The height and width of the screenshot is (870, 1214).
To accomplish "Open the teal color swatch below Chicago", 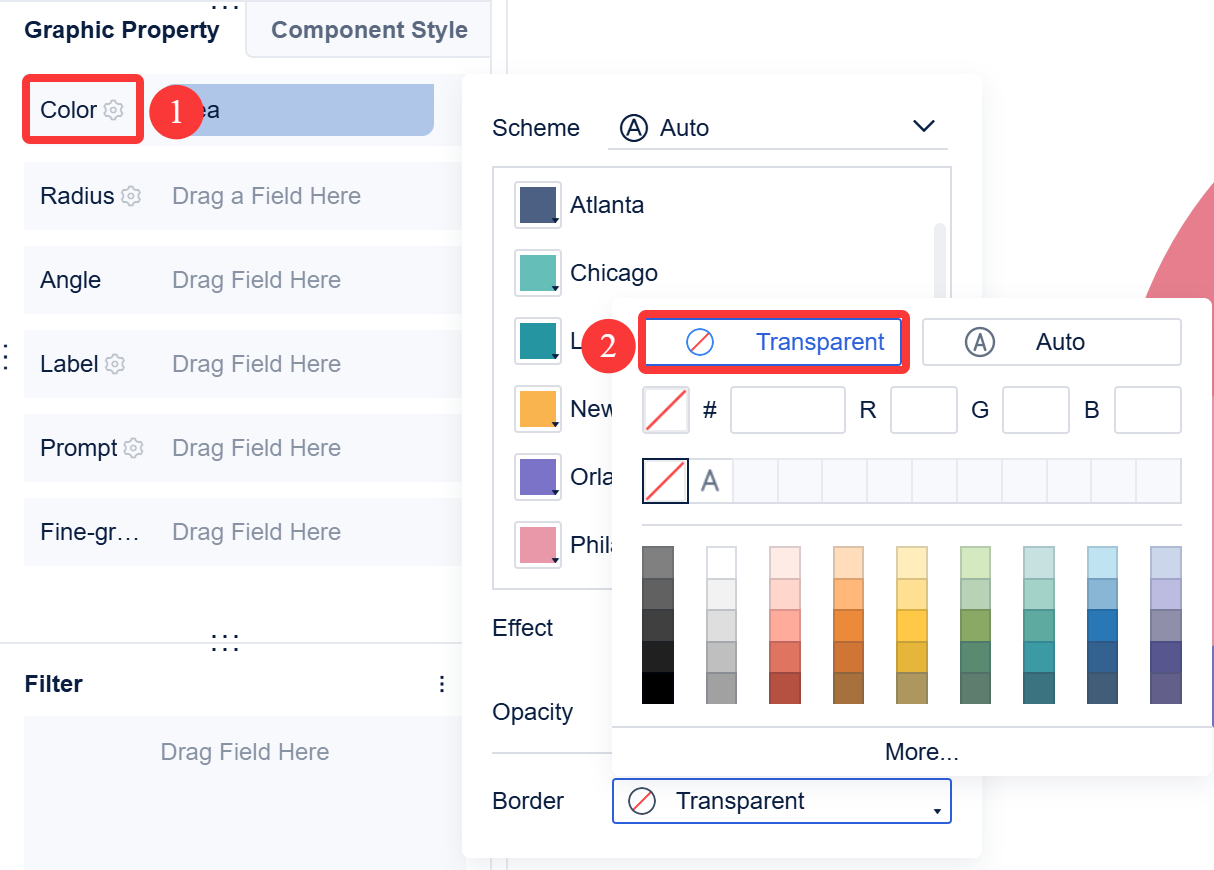I will tap(538, 341).
